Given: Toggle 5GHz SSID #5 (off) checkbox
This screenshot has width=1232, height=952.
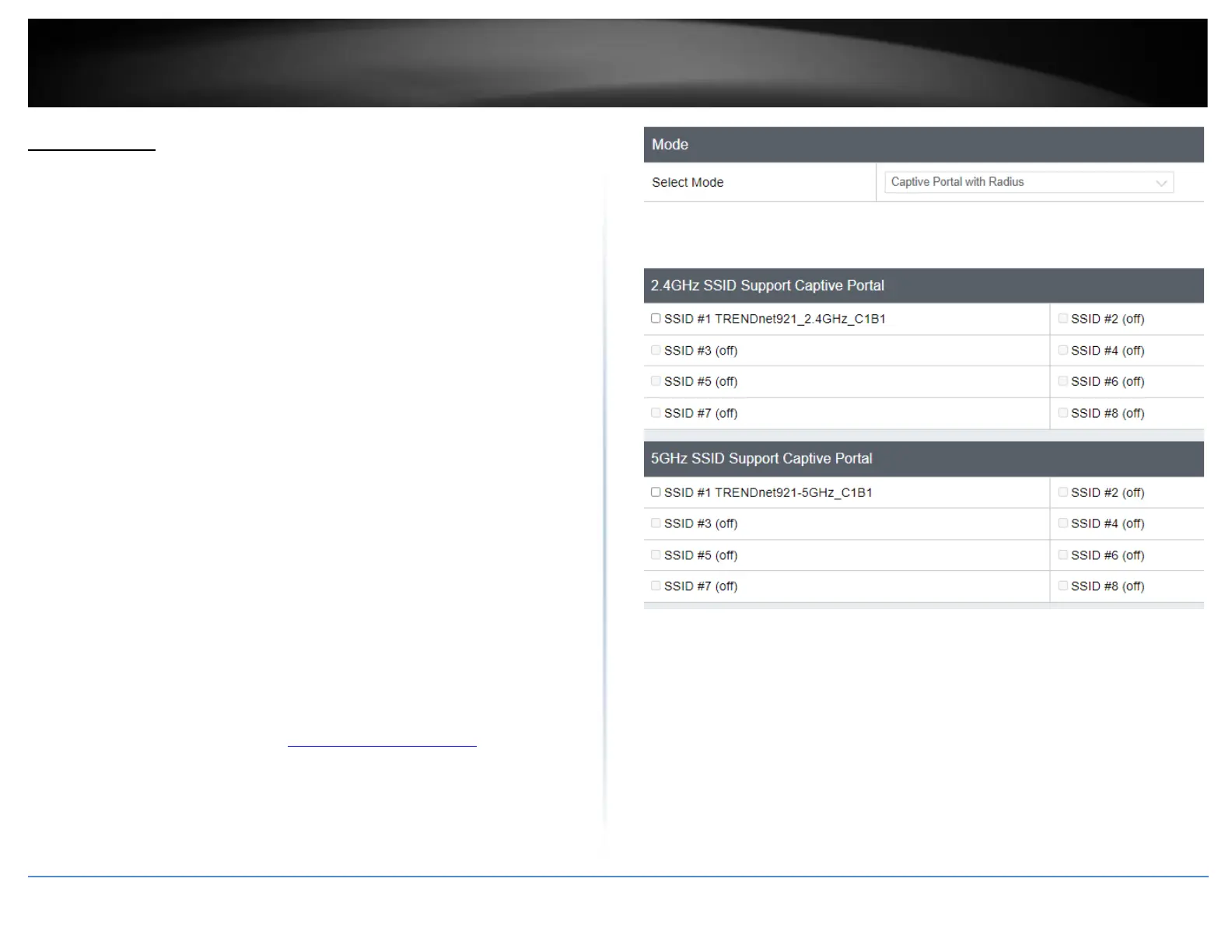Looking at the screenshot, I should tap(656, 555).
